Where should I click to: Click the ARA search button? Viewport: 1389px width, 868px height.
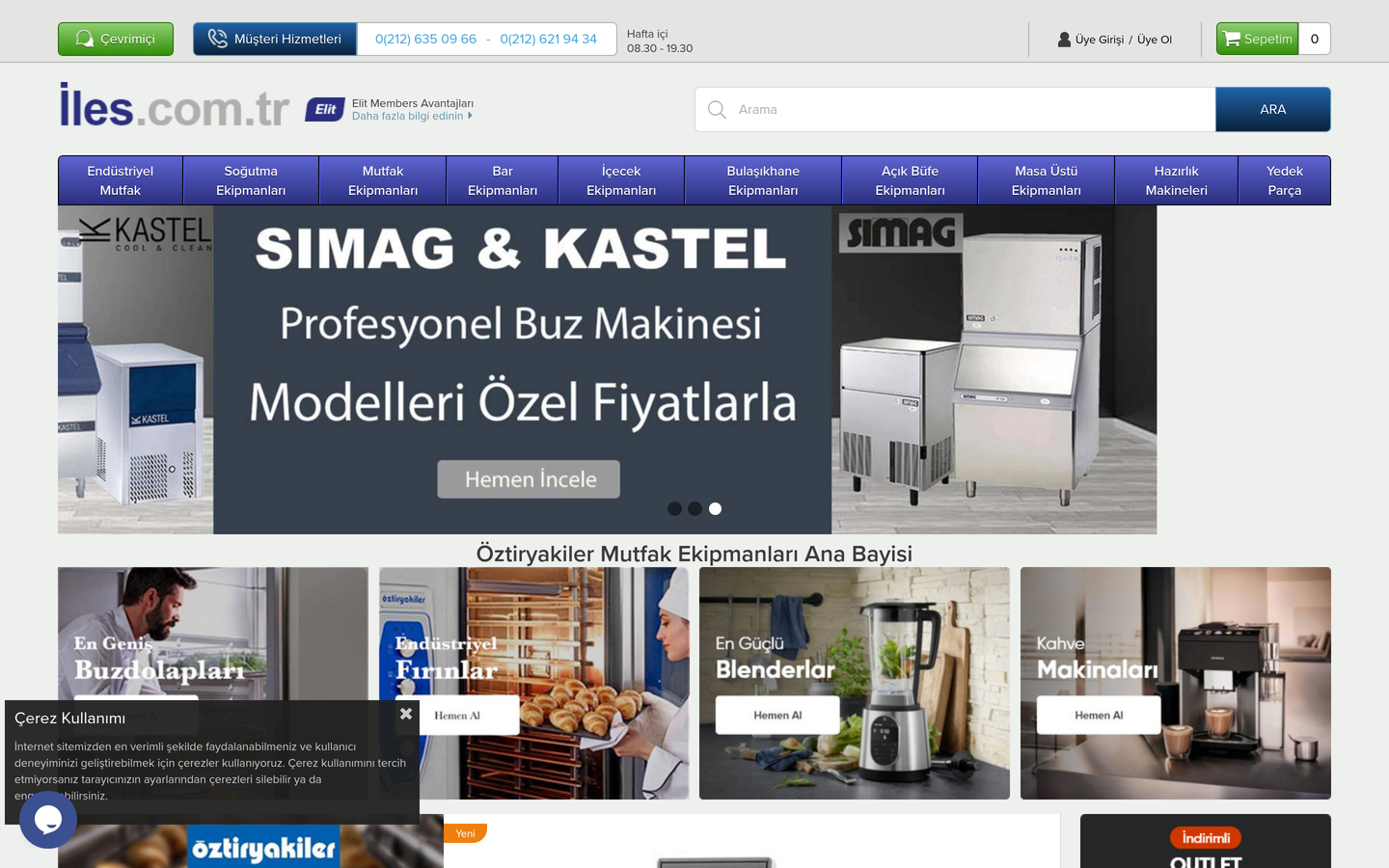[x=1272, y=109]
